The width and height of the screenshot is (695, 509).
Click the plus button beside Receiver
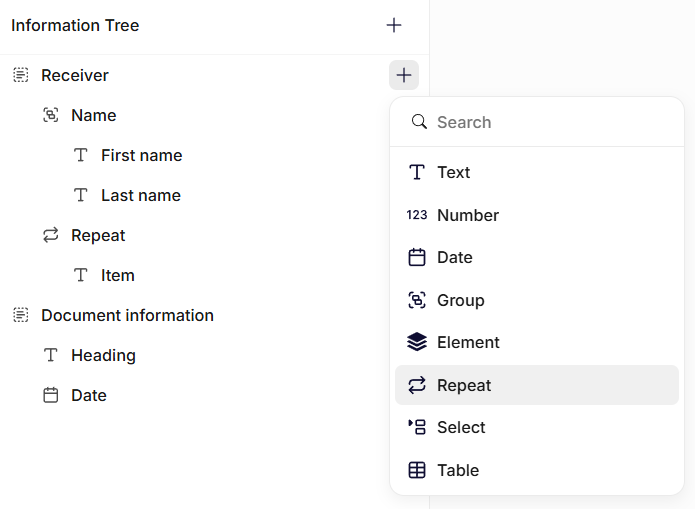click(404, 75)
